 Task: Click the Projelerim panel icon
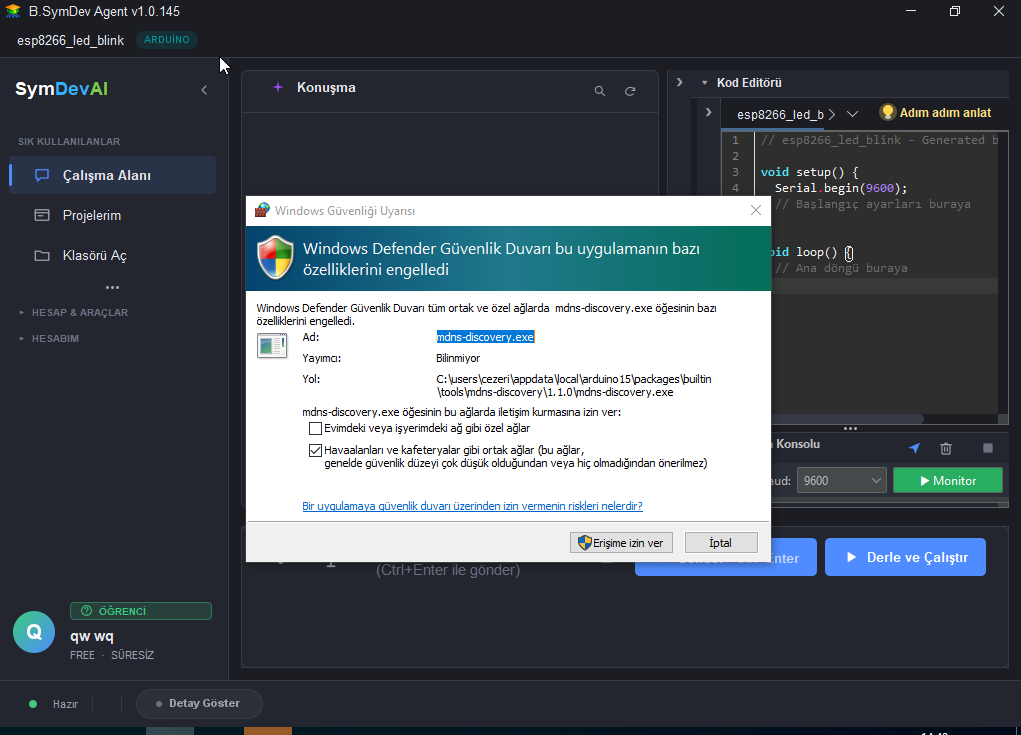coord(42,215)
